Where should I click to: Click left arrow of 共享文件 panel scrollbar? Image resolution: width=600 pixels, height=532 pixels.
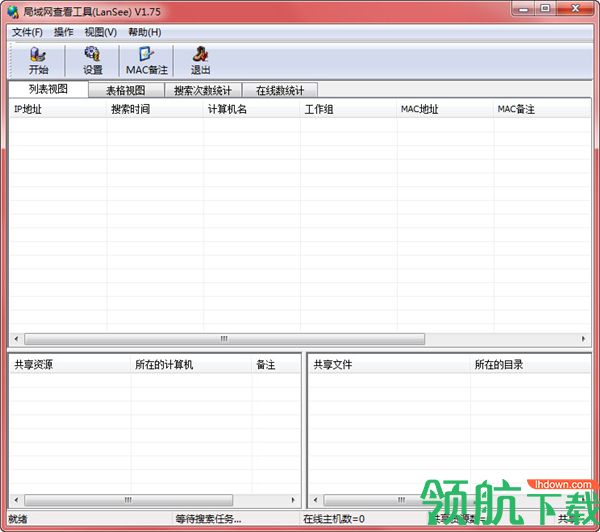316,500
